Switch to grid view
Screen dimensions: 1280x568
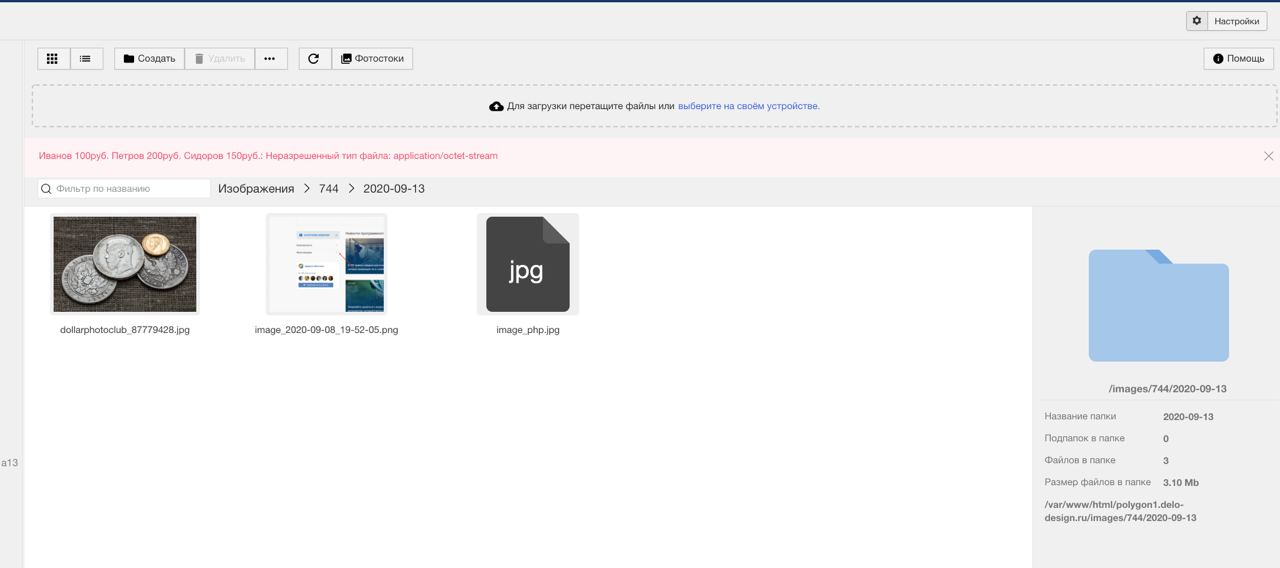pyautogui.click(x=53, y=59)
